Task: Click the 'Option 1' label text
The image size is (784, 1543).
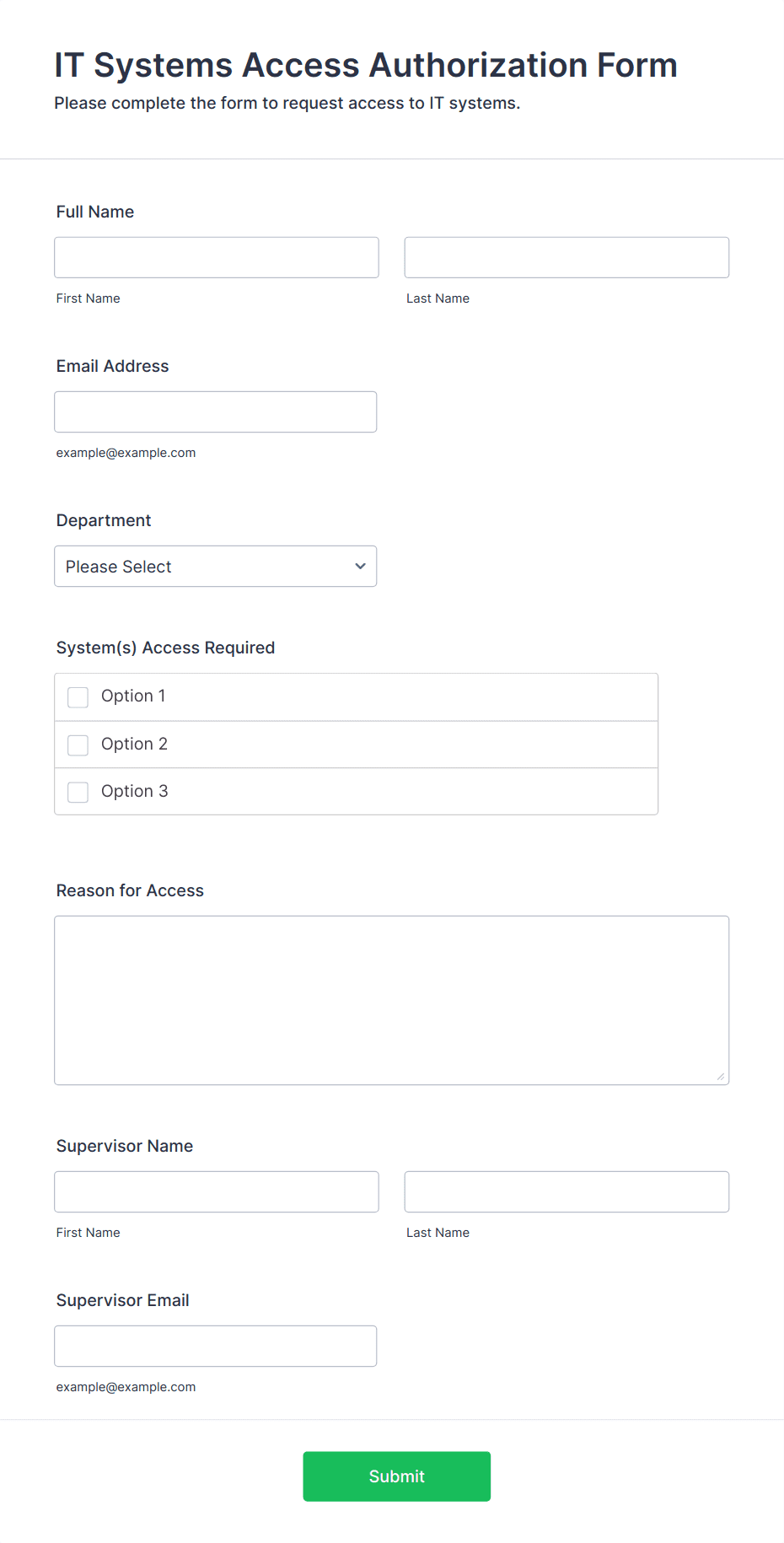Action: [x=133, y=696]
